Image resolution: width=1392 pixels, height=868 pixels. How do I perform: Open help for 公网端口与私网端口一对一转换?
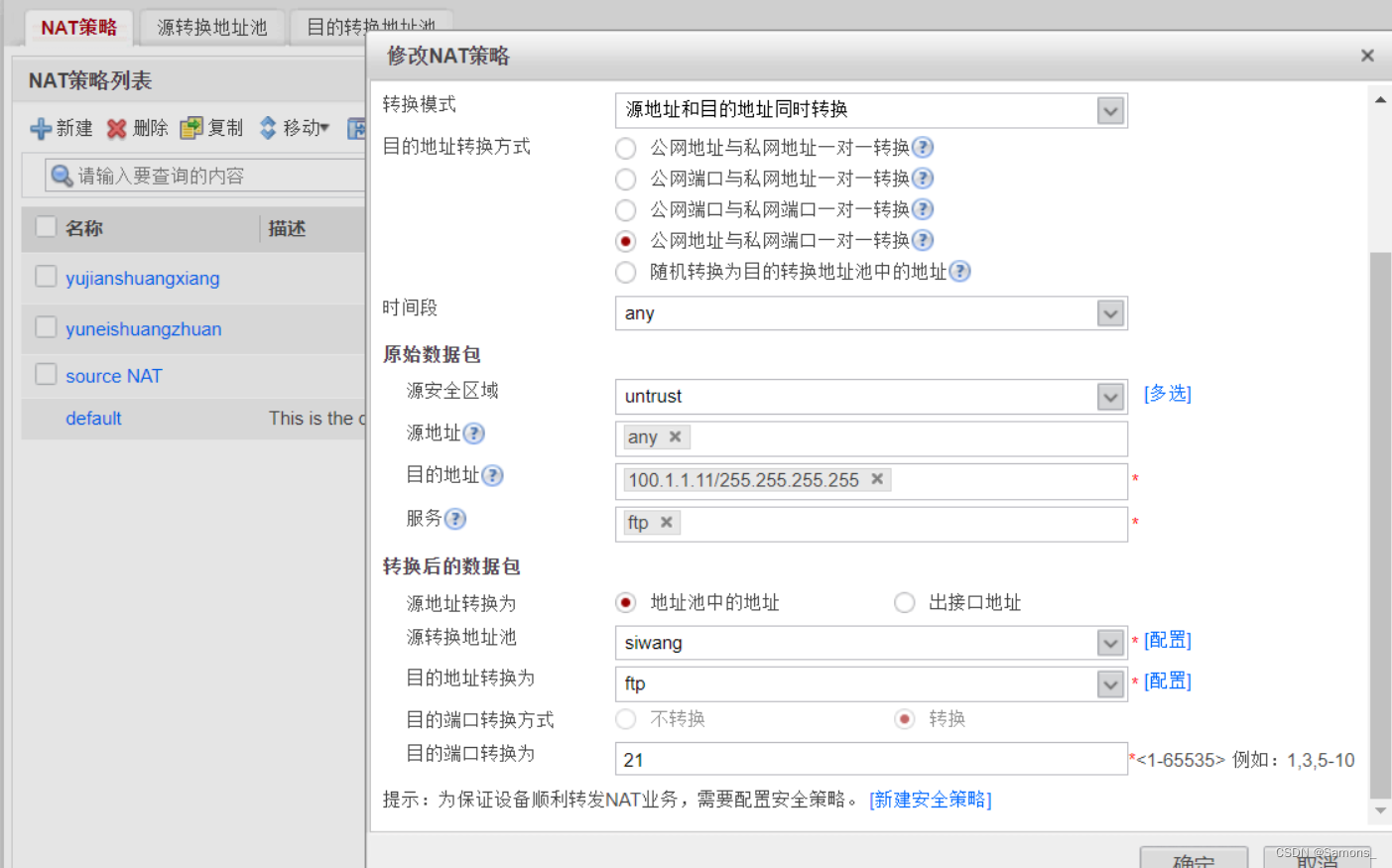[x=923, y=208]
